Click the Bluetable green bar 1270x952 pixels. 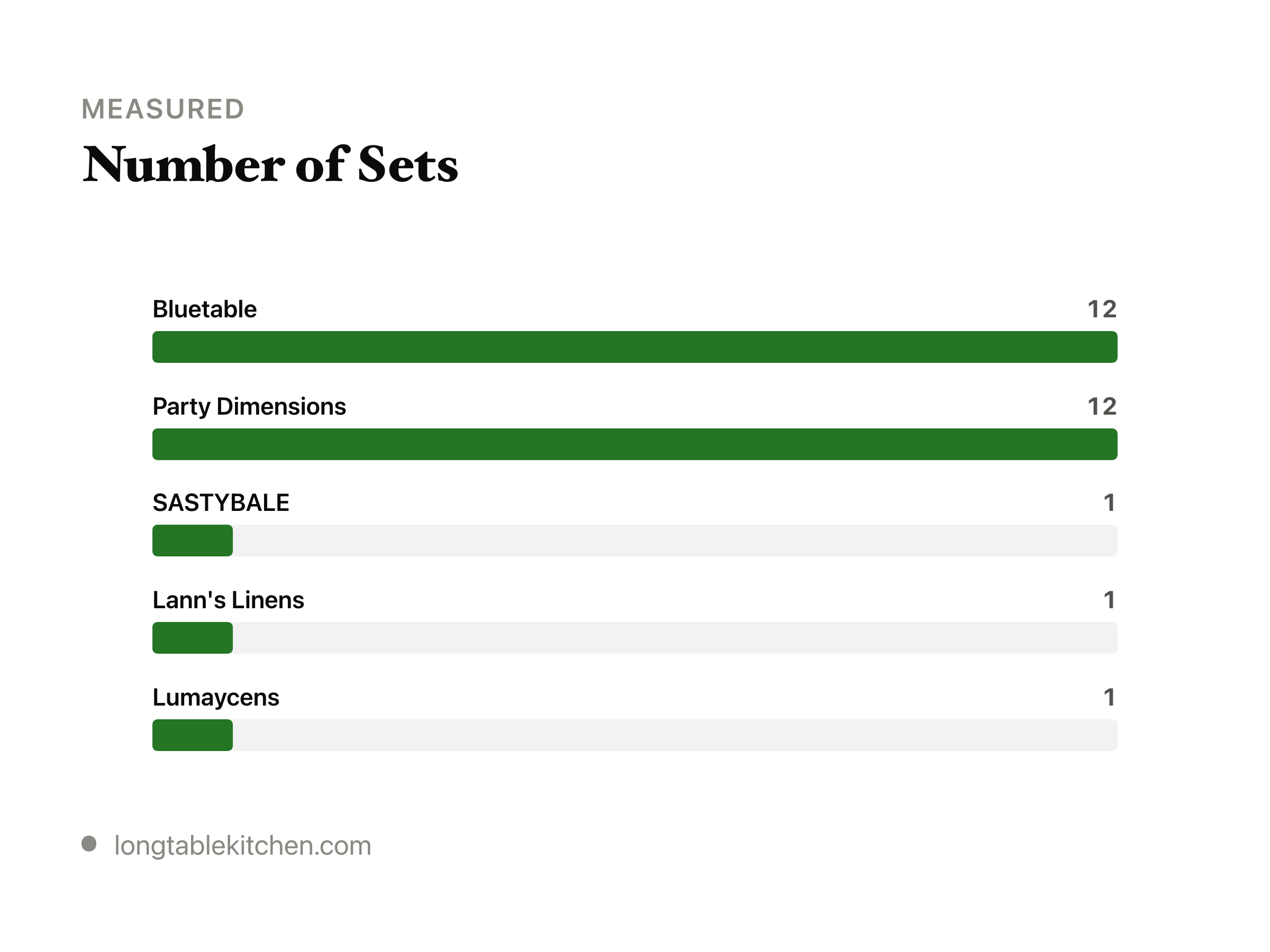(634, 347)
